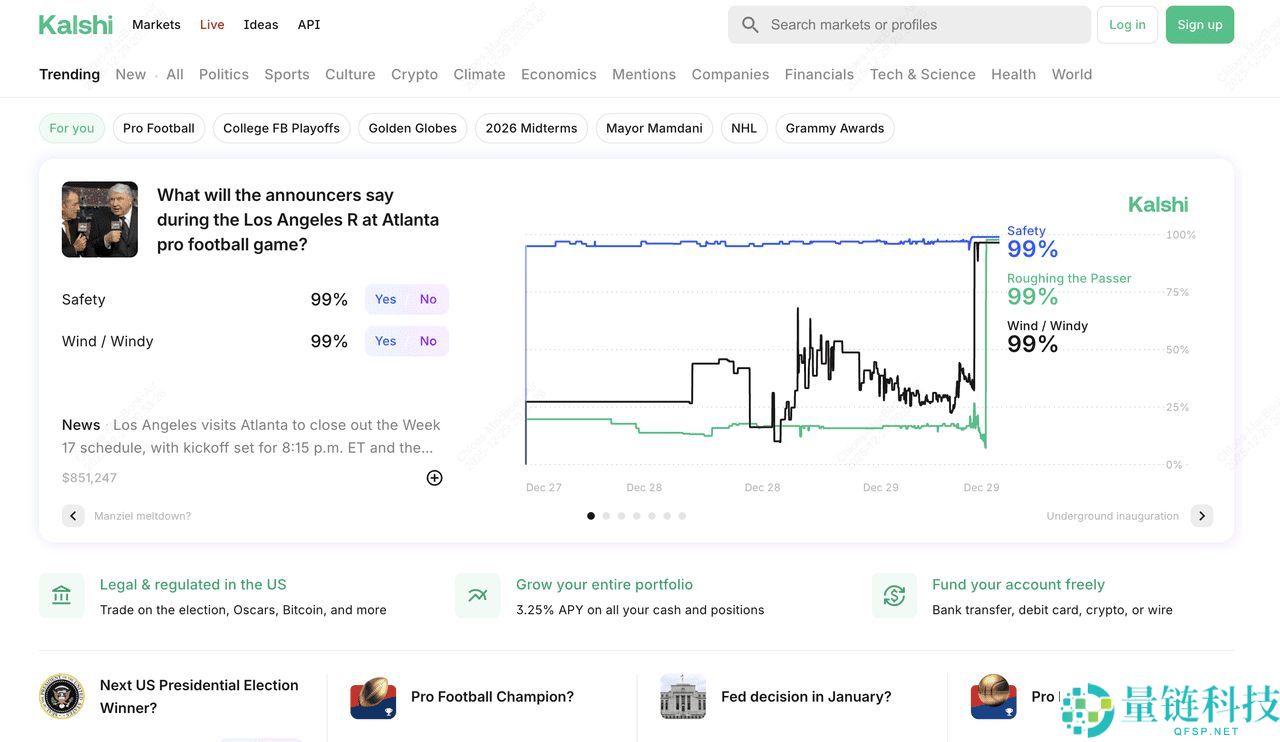Open the Markets menu
Screen dimensions: 1280x742
tap(156, 25)
